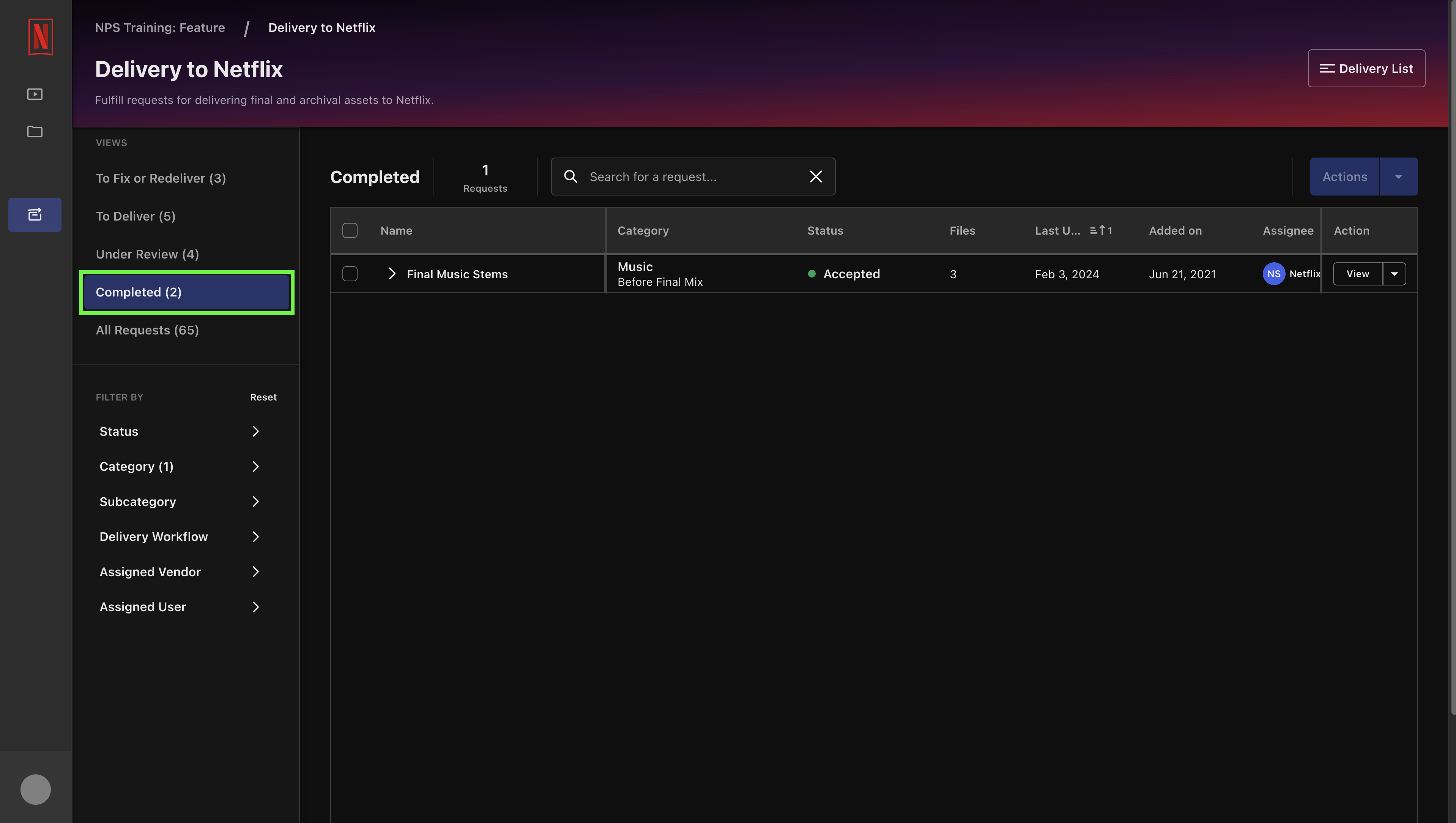Reset the filters
This screenshot has width=1456, height=823.
click(263, 397)
